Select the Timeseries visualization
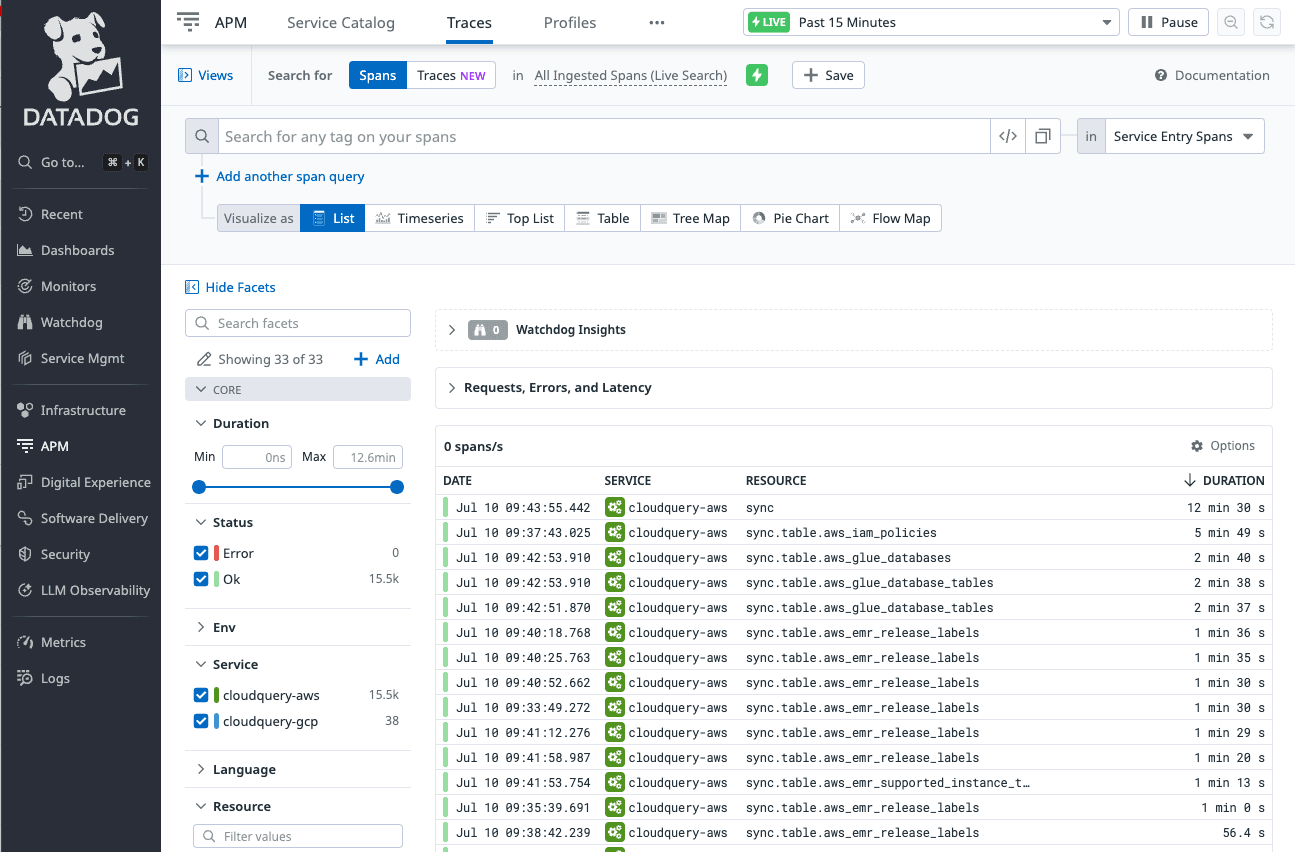 tap(420, 218)
